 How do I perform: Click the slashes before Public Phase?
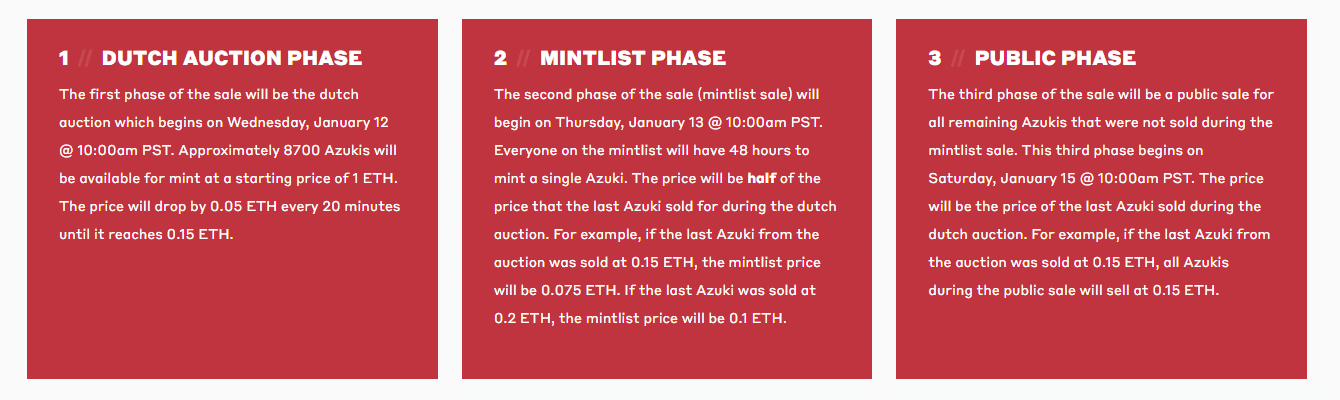[958, 58]
